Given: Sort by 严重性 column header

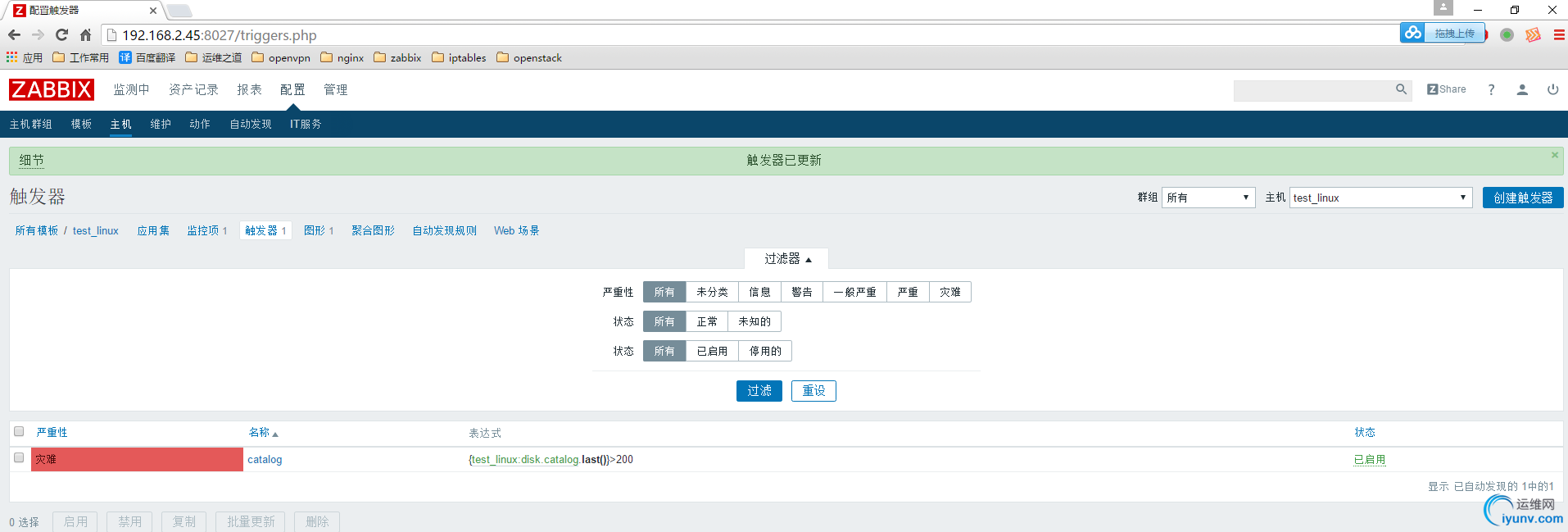Looking at the screenshot, I should 52,432.
